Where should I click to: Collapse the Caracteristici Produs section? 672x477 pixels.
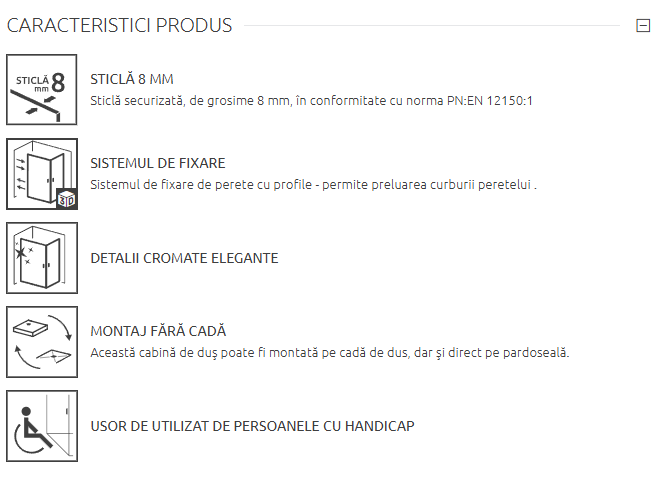click(x=643, y=26)
